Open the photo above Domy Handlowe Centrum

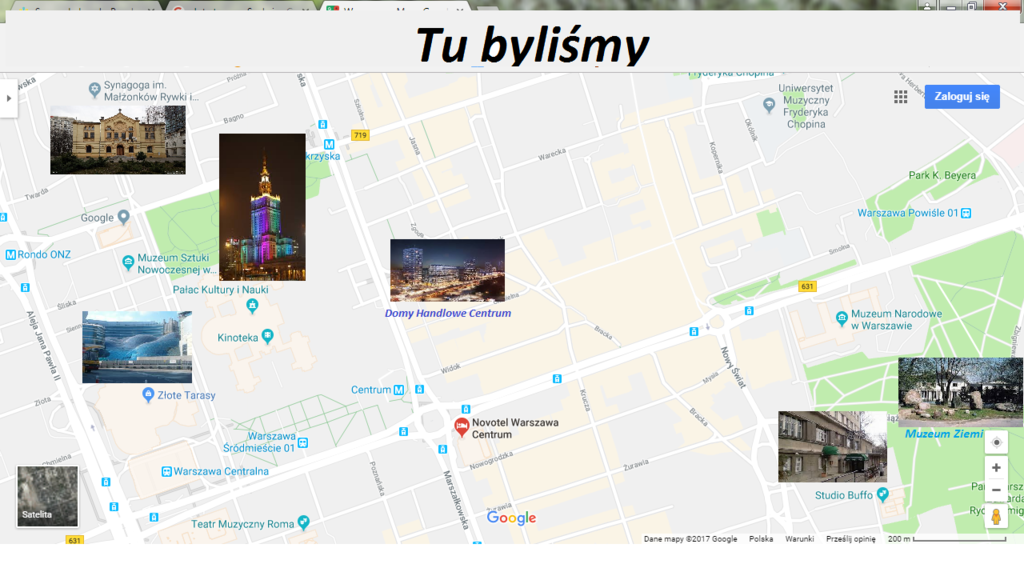(447, 270)
